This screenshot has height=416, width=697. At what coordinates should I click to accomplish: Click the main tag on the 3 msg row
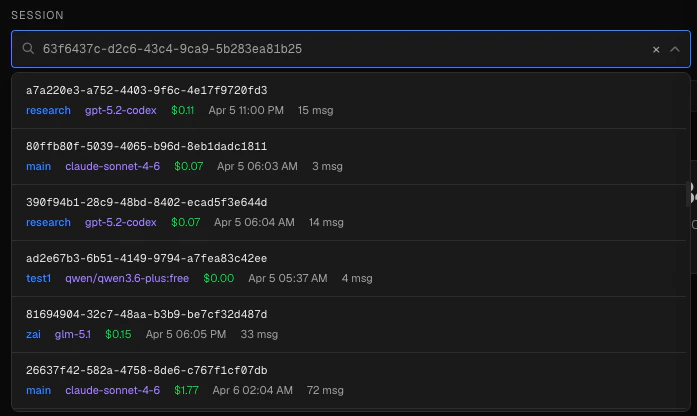tap(38, 166)
